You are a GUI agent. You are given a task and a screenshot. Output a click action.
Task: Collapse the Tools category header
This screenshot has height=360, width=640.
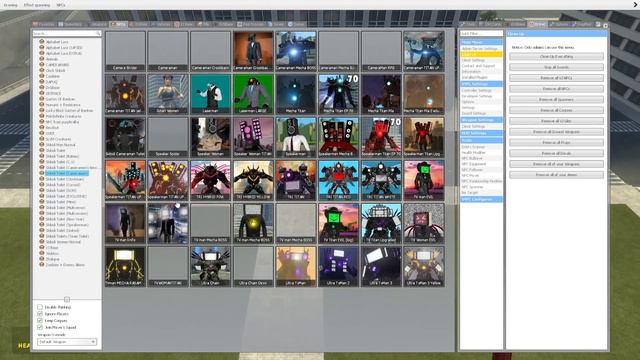pyautogui.click(x=481, y=140)
